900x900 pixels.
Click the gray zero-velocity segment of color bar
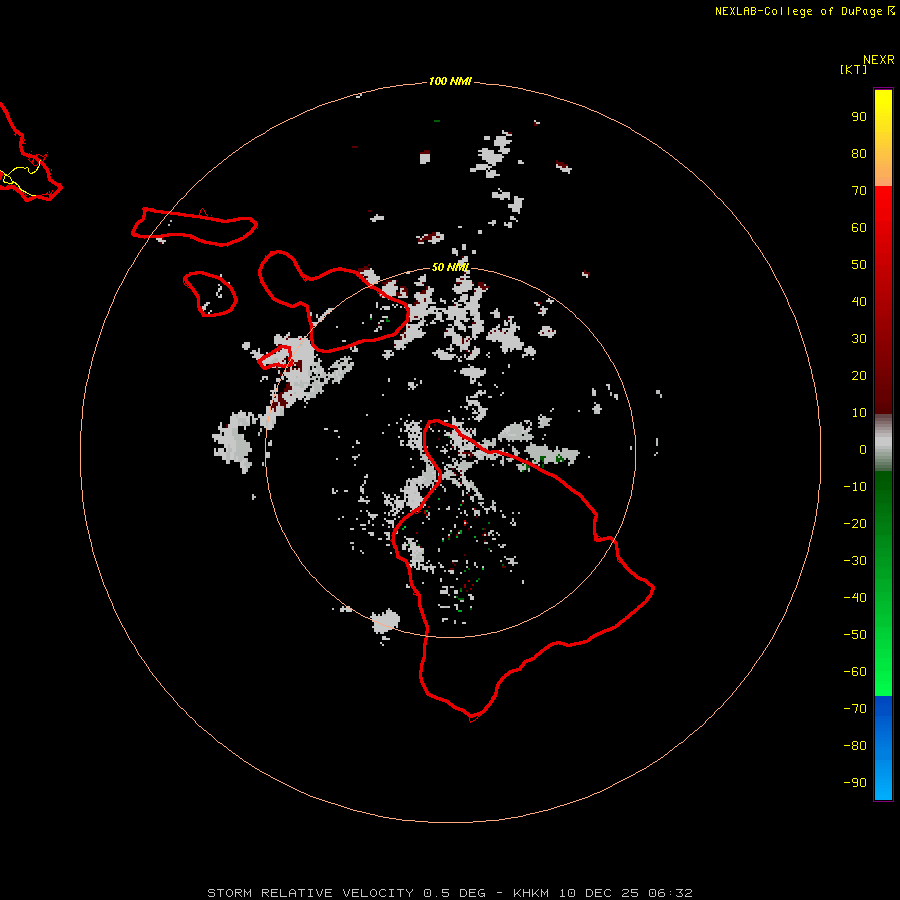coord(883,443)
